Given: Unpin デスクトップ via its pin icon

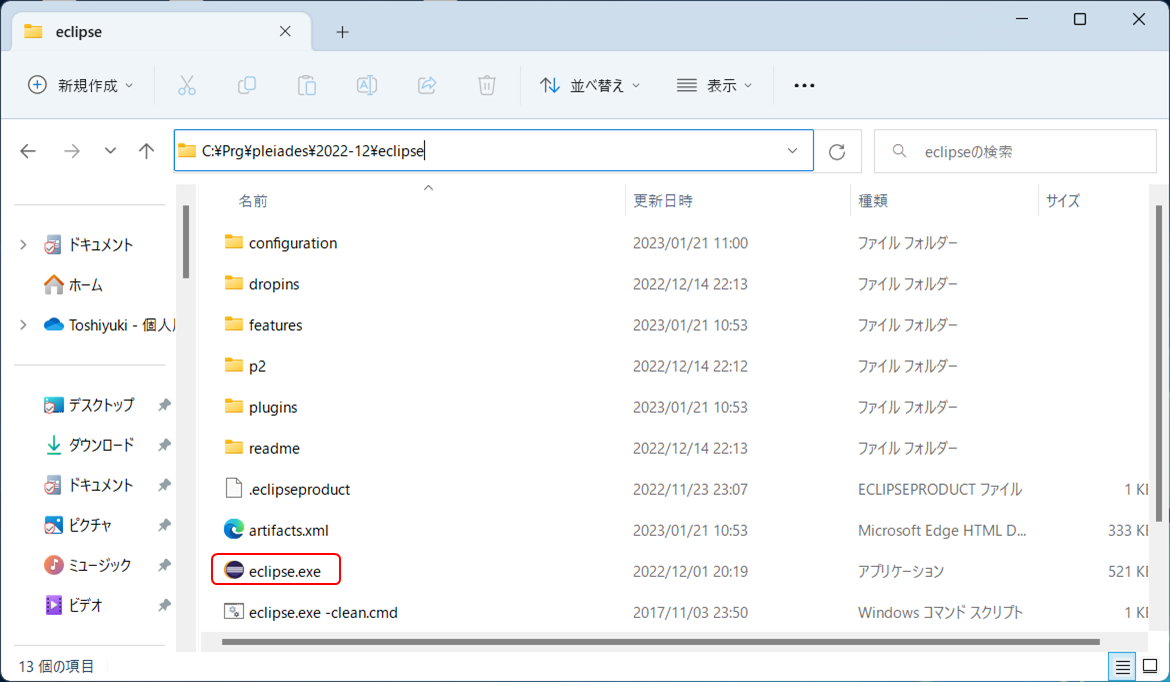Looking at the screenshot, I should [164, 405].
